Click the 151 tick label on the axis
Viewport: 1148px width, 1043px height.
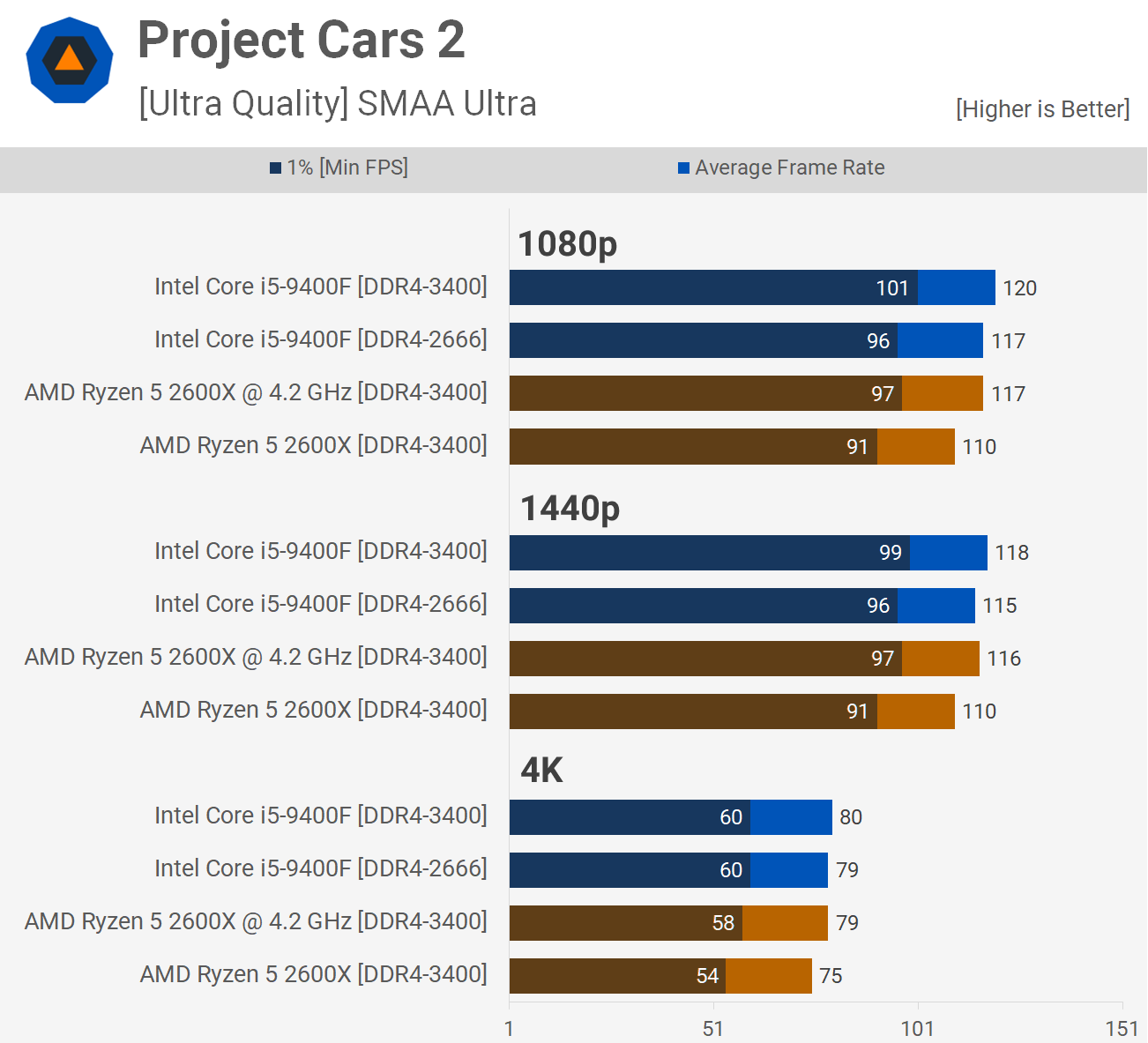coord(1122,1028)
